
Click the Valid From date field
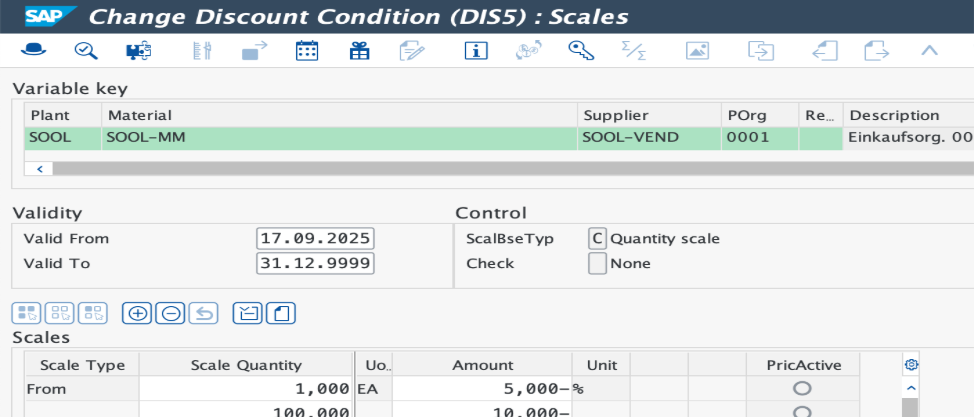click(x=315, y=239)
